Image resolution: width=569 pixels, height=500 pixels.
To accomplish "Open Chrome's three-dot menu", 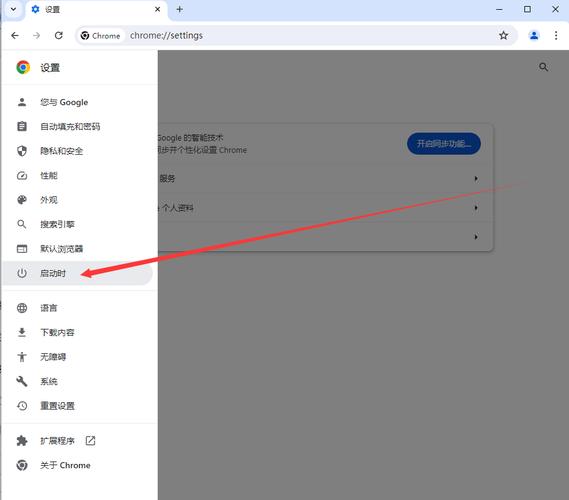I will [x=556, y=36].
